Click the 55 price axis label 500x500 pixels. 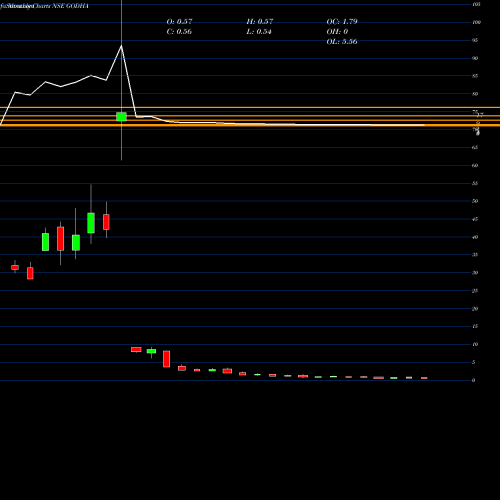coord(475,184)
